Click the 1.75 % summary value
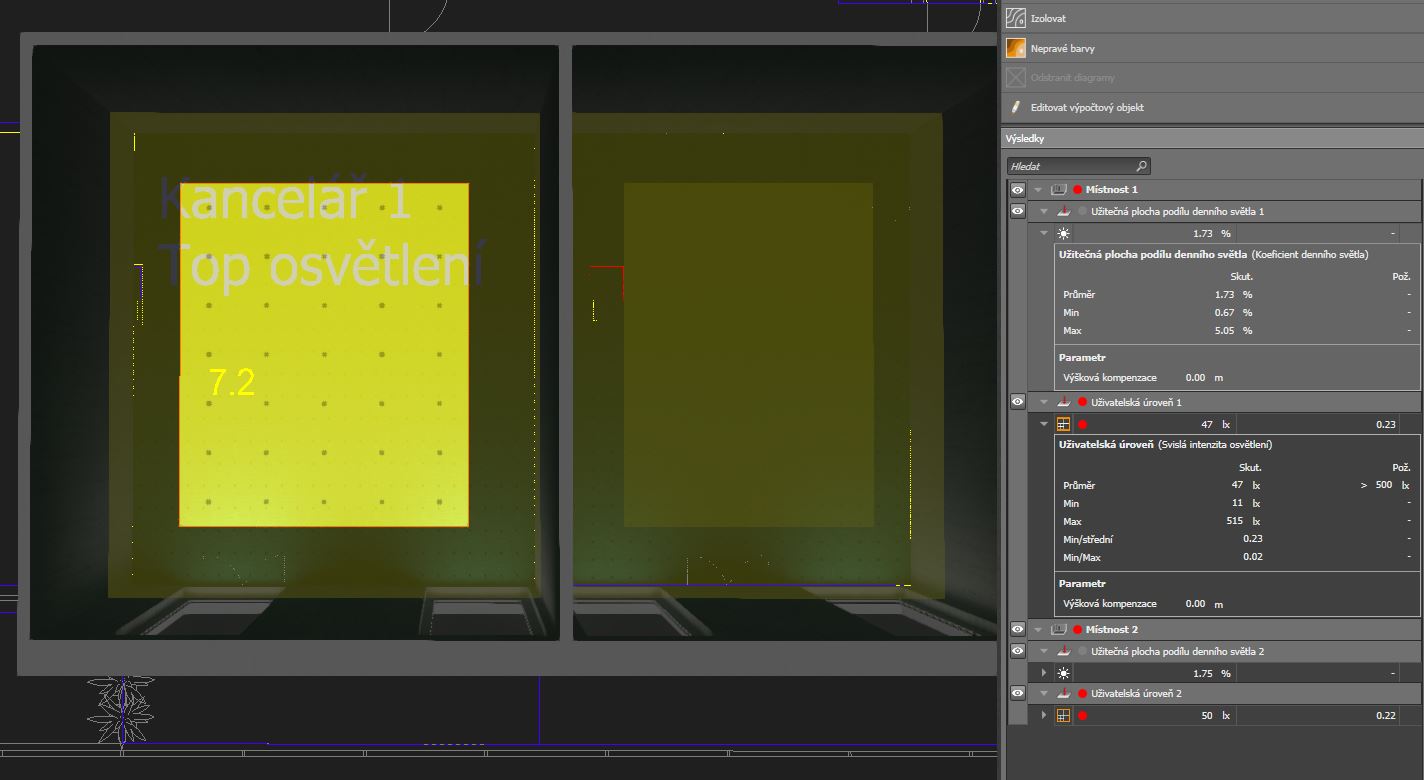1424x780 pixels. tap(1212, 673)
